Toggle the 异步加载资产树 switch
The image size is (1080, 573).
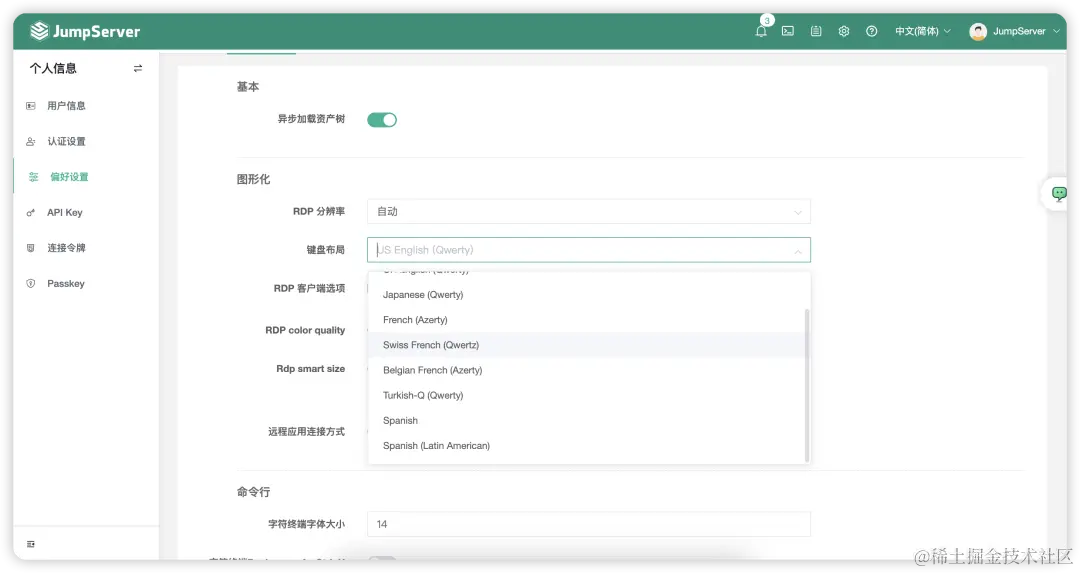[382, 120]
